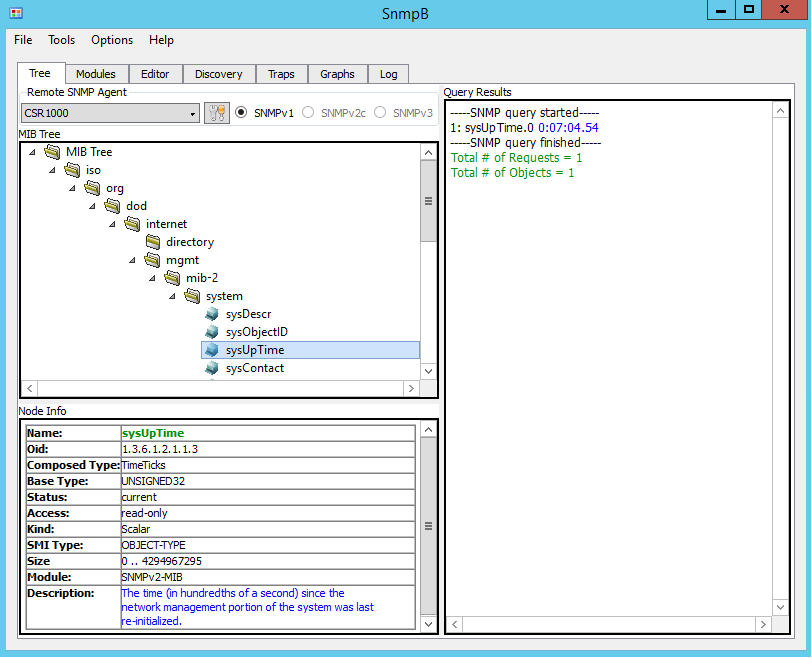Open the Options menu
Viewport: 812px width, 658px height.
[x=111, y=40]
